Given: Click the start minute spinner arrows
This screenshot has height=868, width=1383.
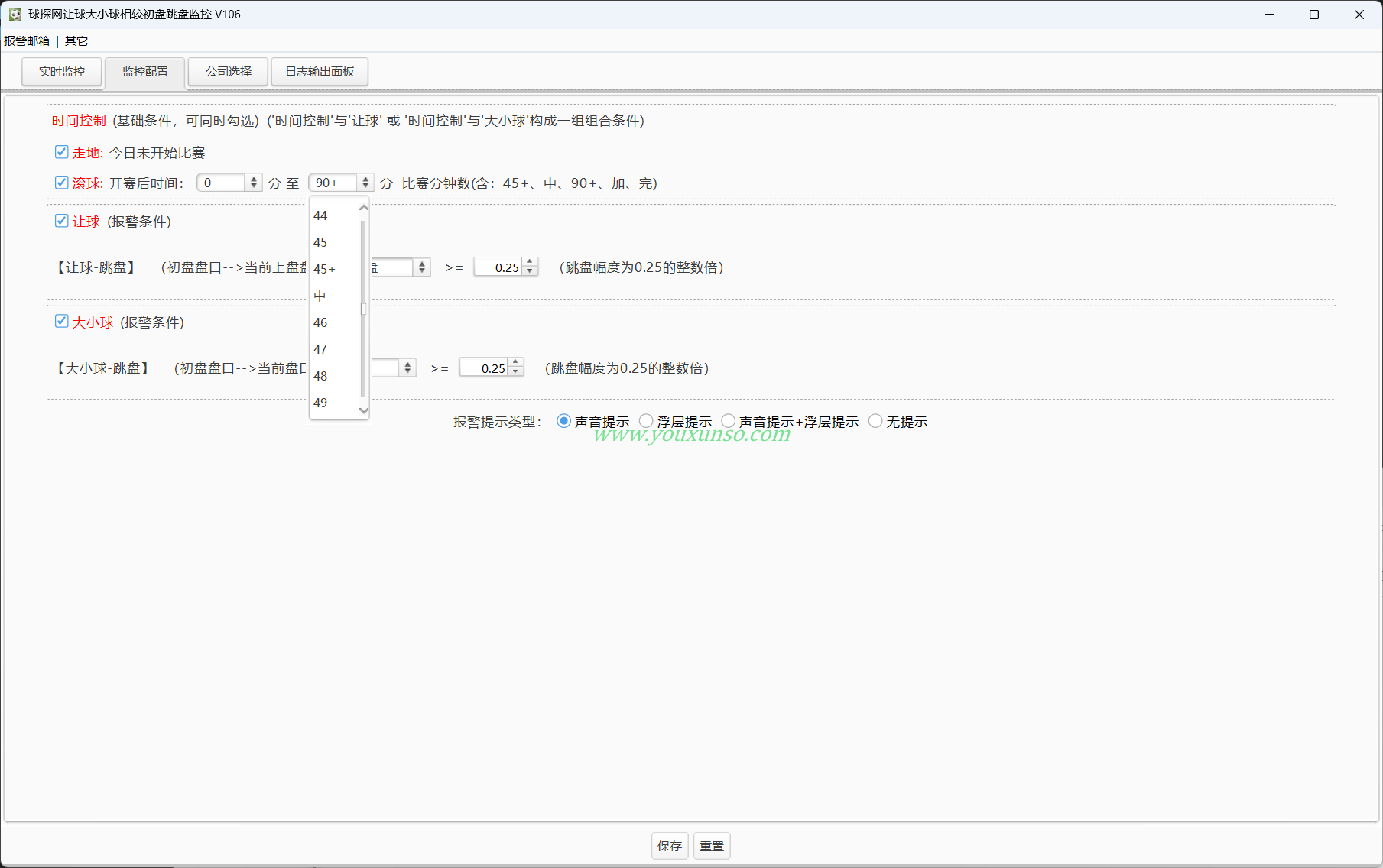Looking at the screenshot, I should click(x=254, y=183).
